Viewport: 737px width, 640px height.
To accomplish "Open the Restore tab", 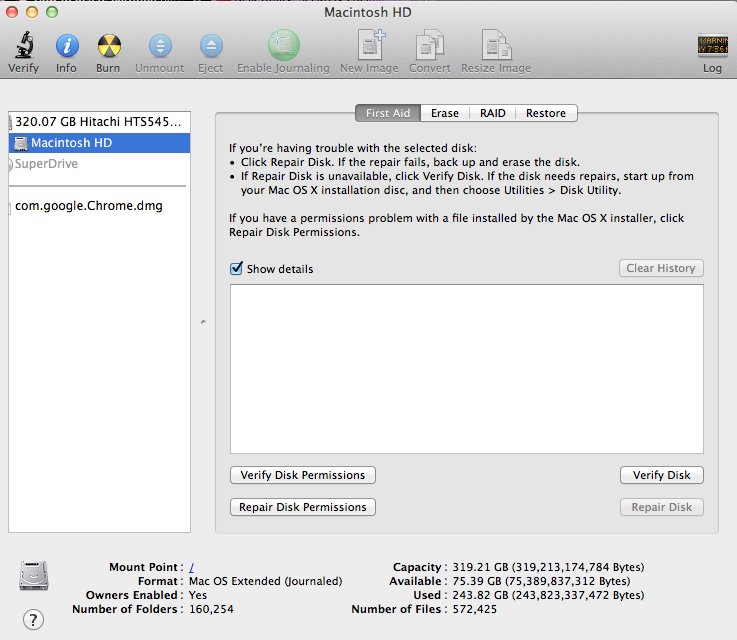I will (546, 113).
